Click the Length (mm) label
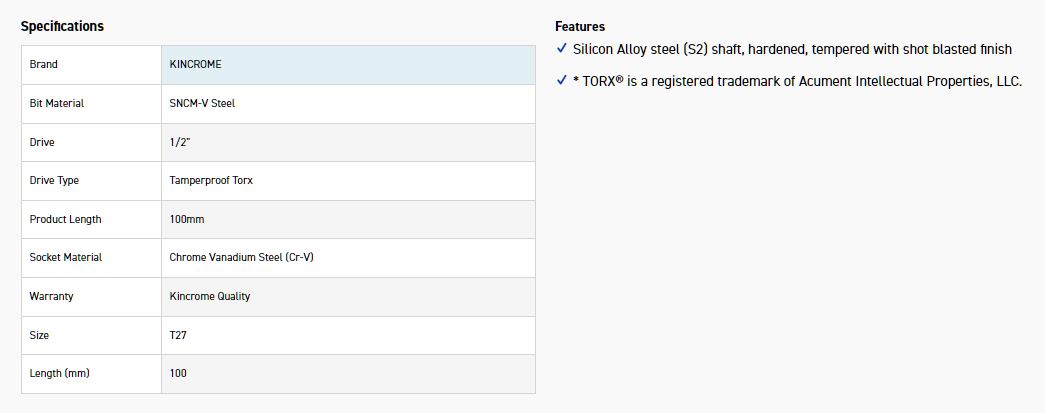1045x413 pixels. (60, 373)
